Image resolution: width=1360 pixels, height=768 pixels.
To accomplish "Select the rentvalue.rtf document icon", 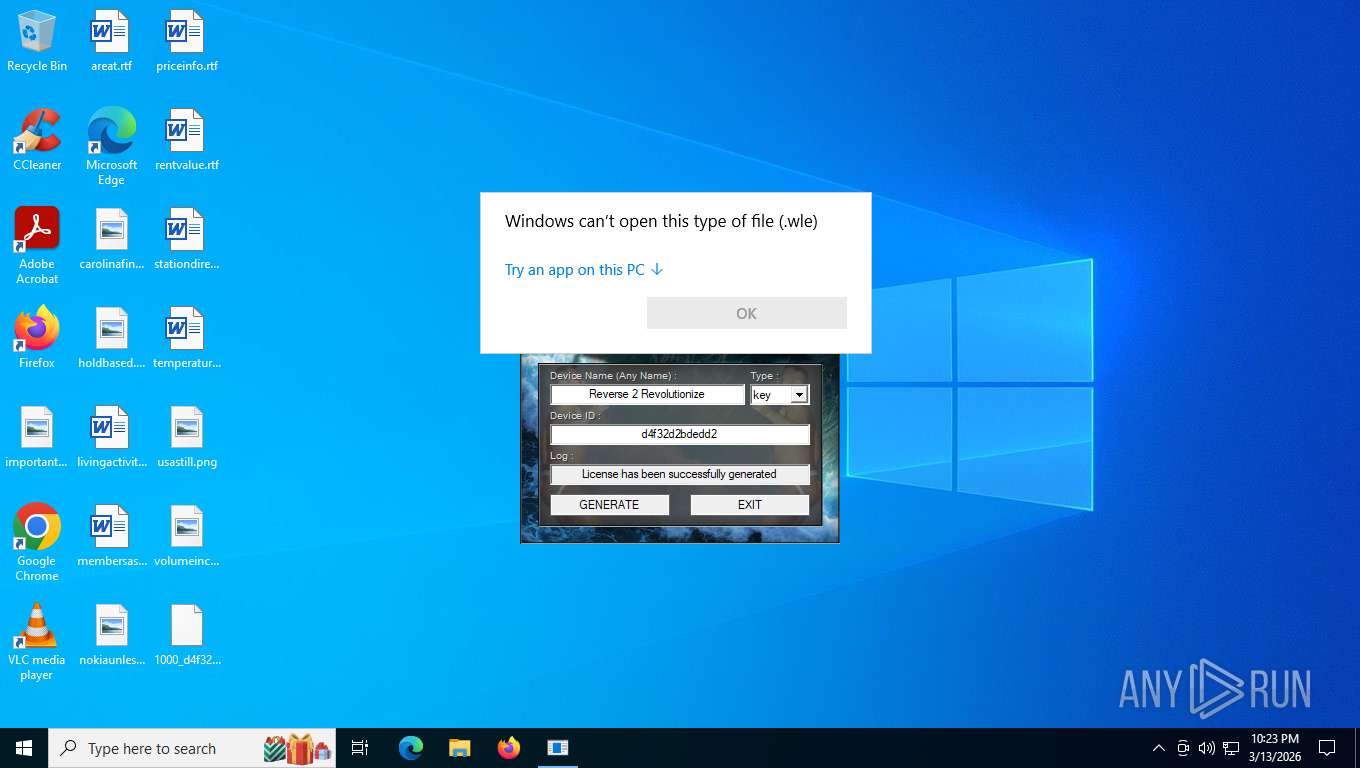I will coord(187,140).
